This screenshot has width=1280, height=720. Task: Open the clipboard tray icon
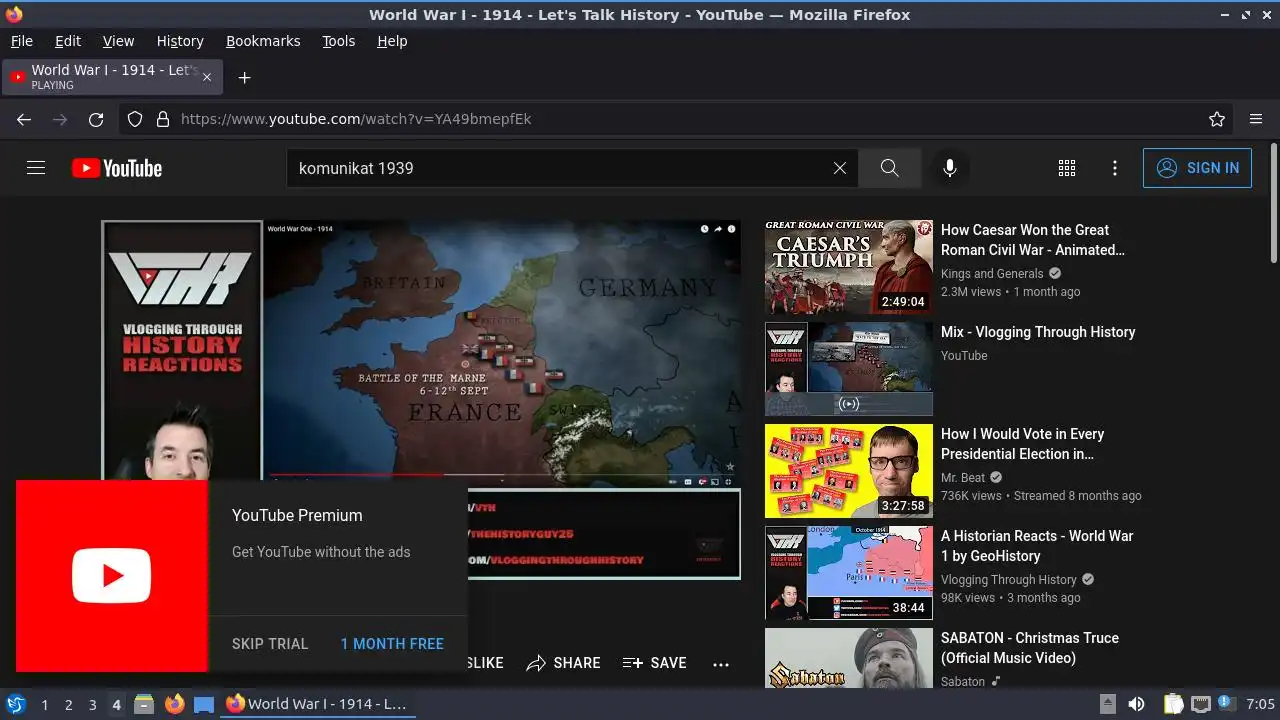(x=1173, y=704)
